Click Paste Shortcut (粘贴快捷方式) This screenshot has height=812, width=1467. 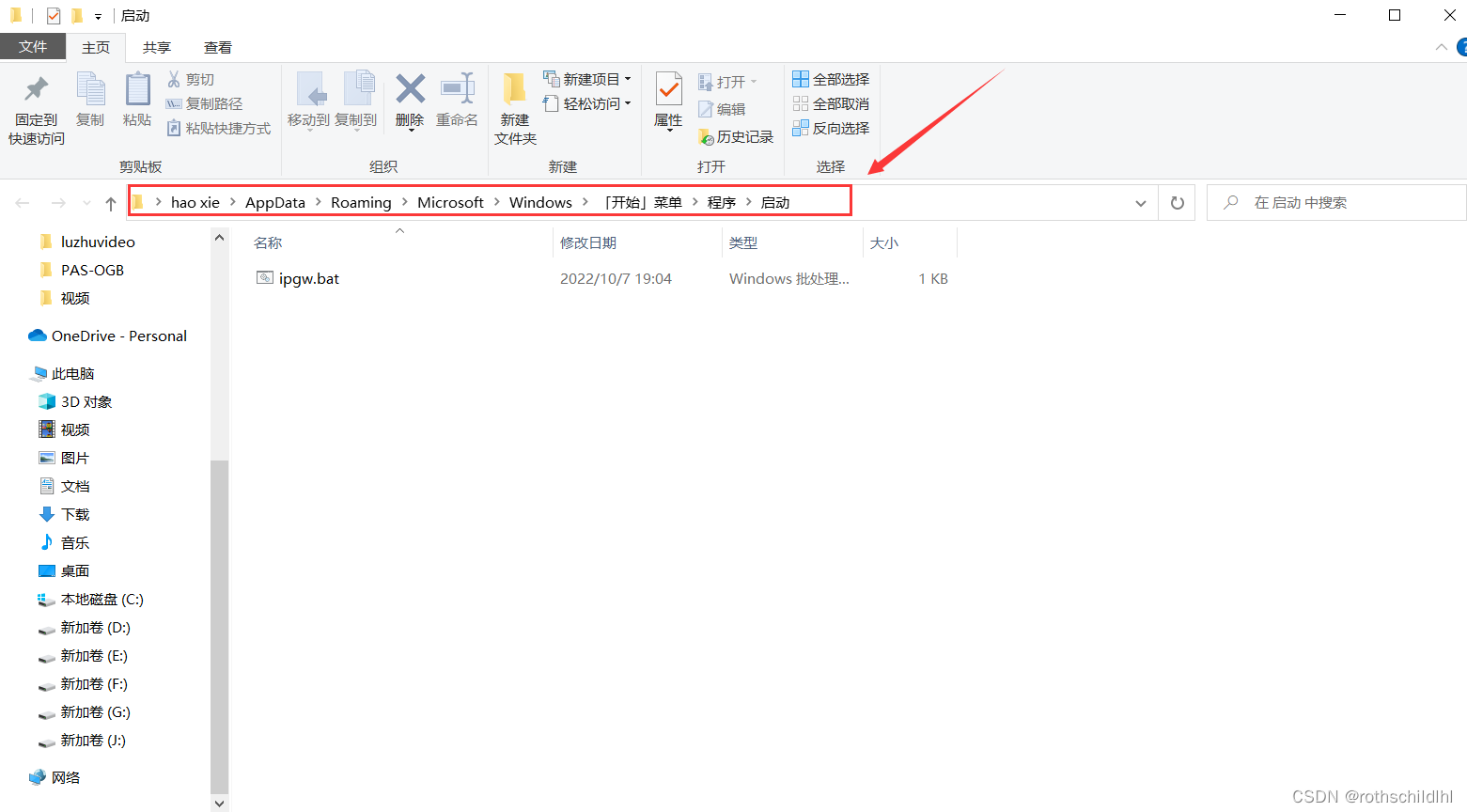(x=218, y=129)
